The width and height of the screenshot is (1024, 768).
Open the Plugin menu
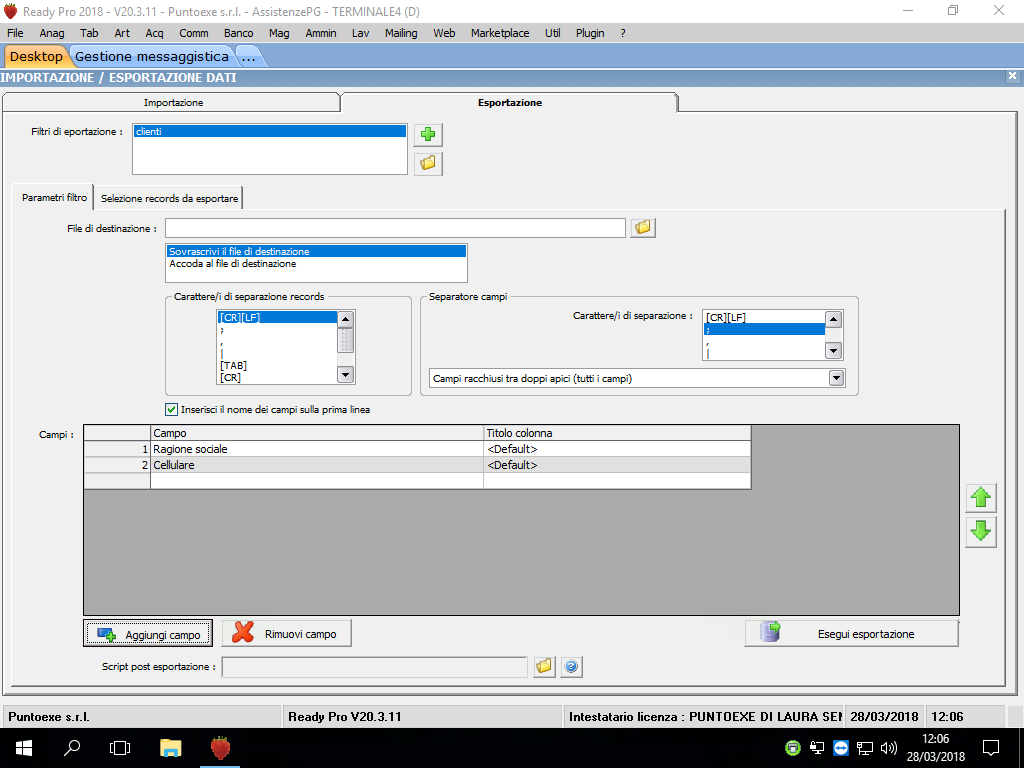click(590, 33)
